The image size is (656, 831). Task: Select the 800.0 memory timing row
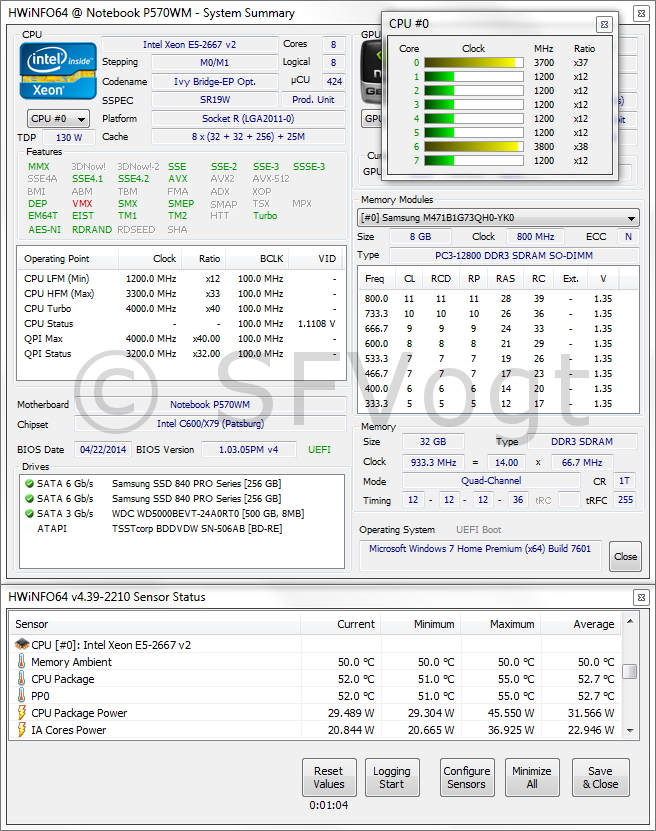pos(497,298)
